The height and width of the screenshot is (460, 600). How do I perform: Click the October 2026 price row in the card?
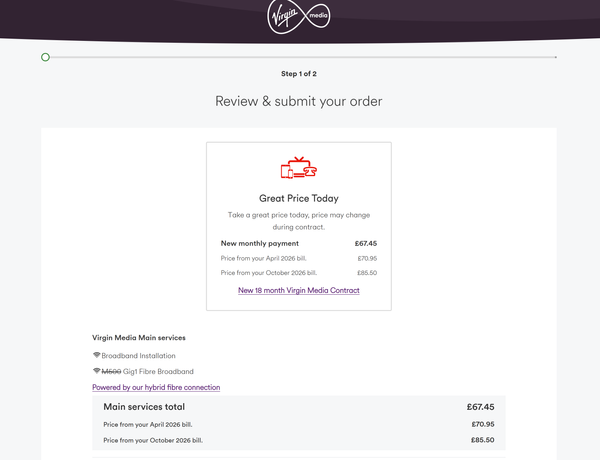[x=299, y=273]
